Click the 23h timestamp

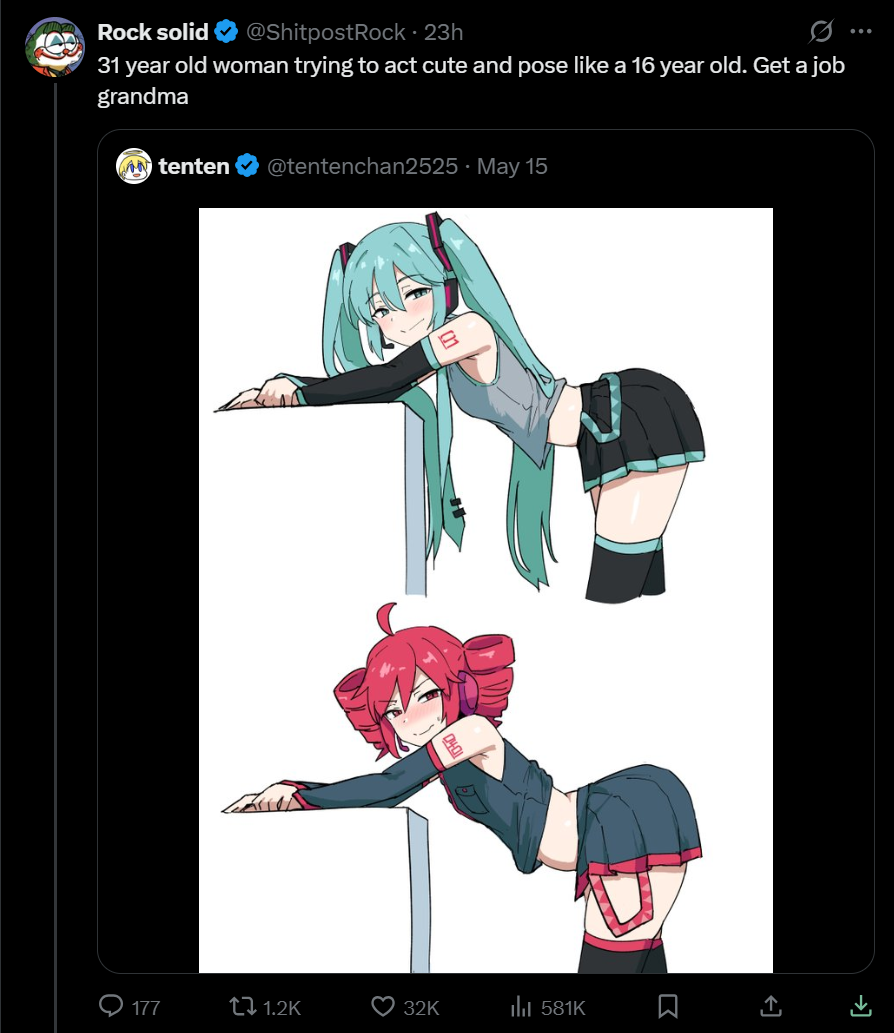[443, 32]
